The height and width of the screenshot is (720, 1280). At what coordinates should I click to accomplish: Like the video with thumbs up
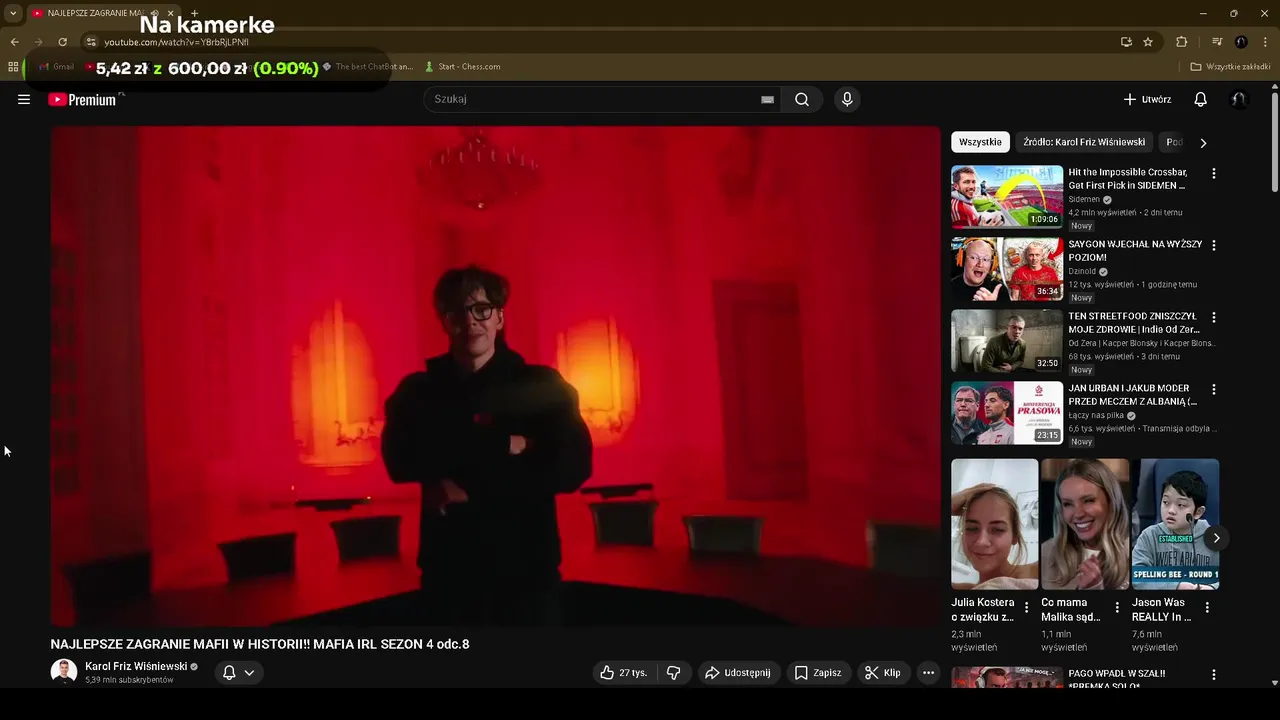[624, 673]
